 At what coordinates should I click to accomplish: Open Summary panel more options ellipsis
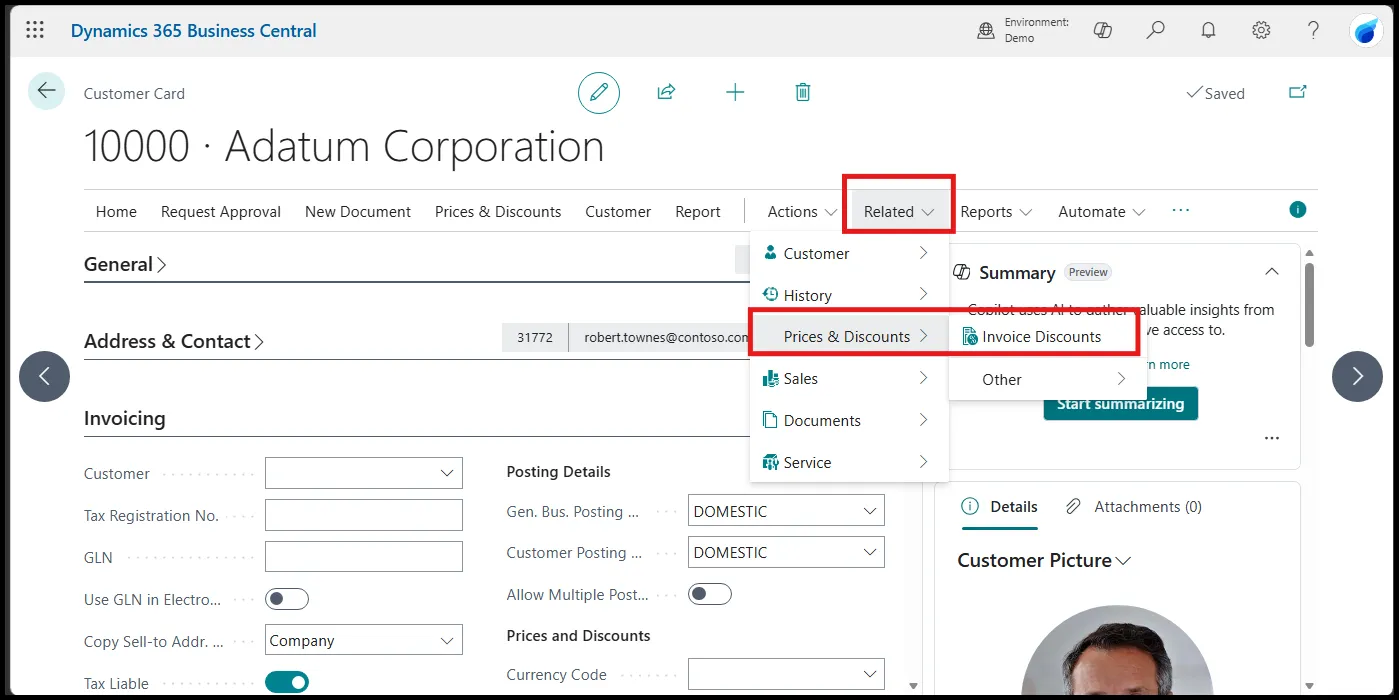tap(1271, 438)
